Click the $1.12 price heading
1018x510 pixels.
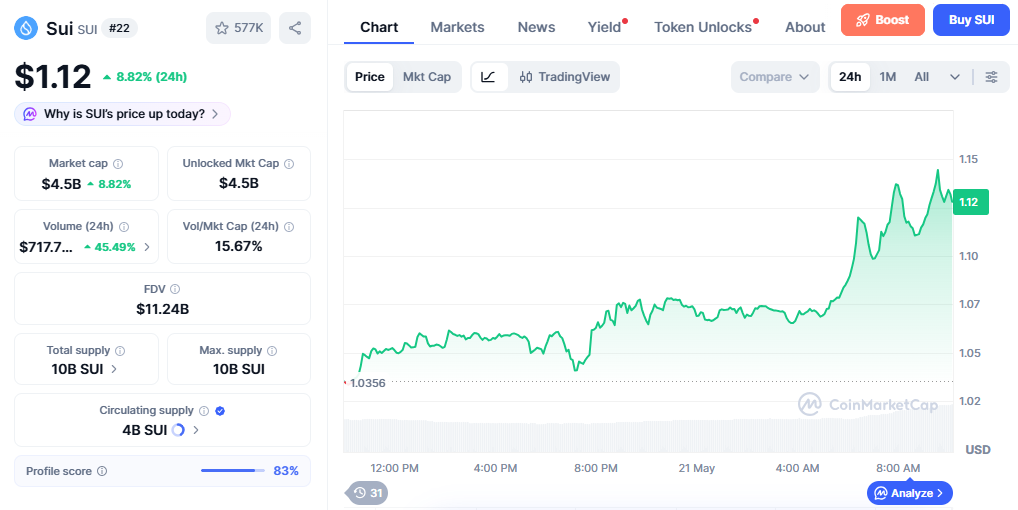[x=53, y=77]
